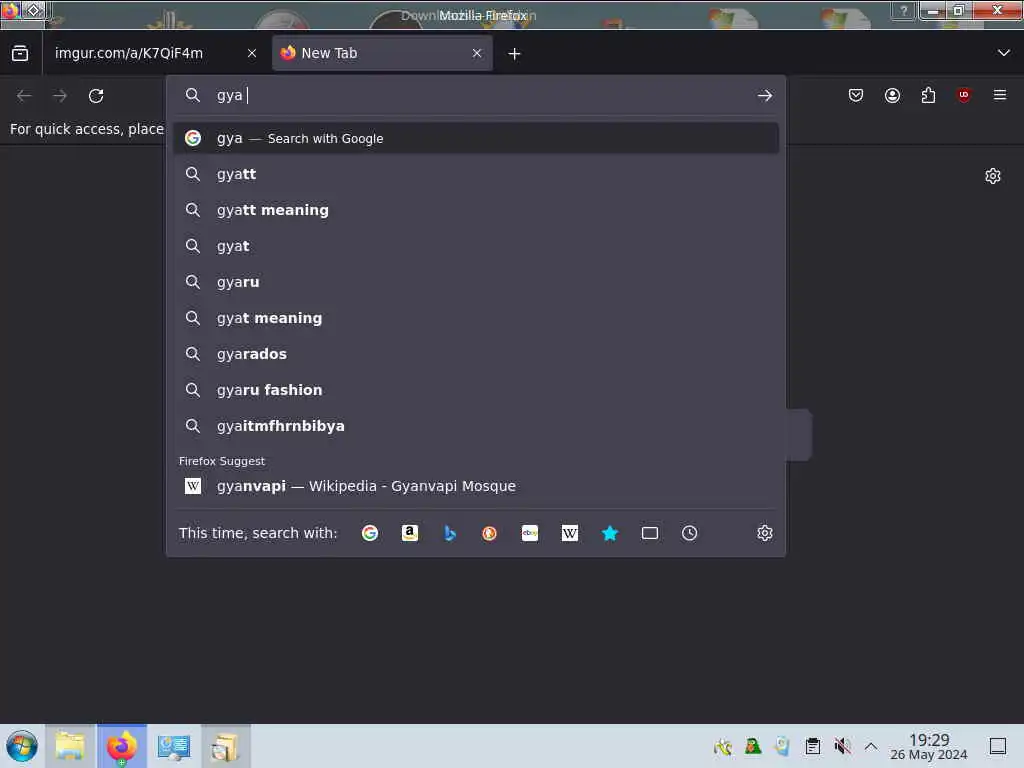Click the Go arrow in address bar
Screen dimensions: 1024x768
tap(765, 96)
